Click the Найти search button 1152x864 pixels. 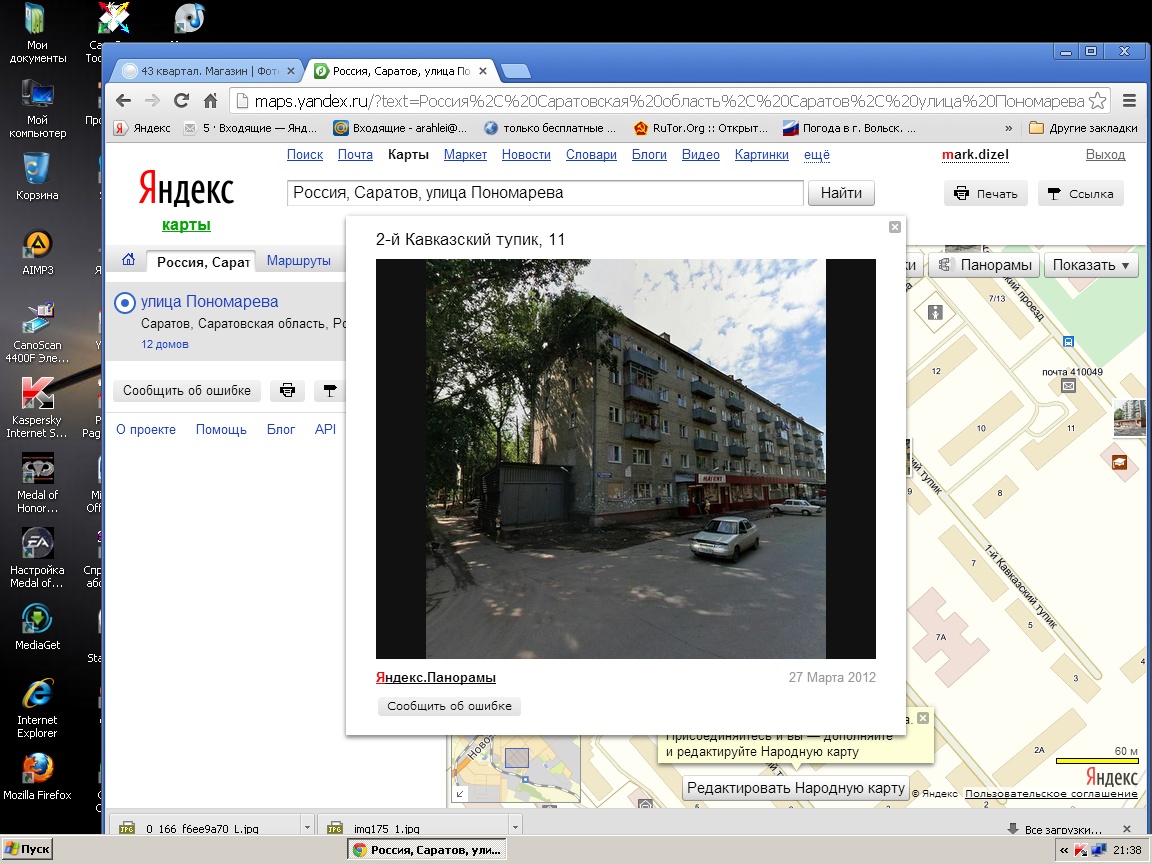(x=841, y=193)
